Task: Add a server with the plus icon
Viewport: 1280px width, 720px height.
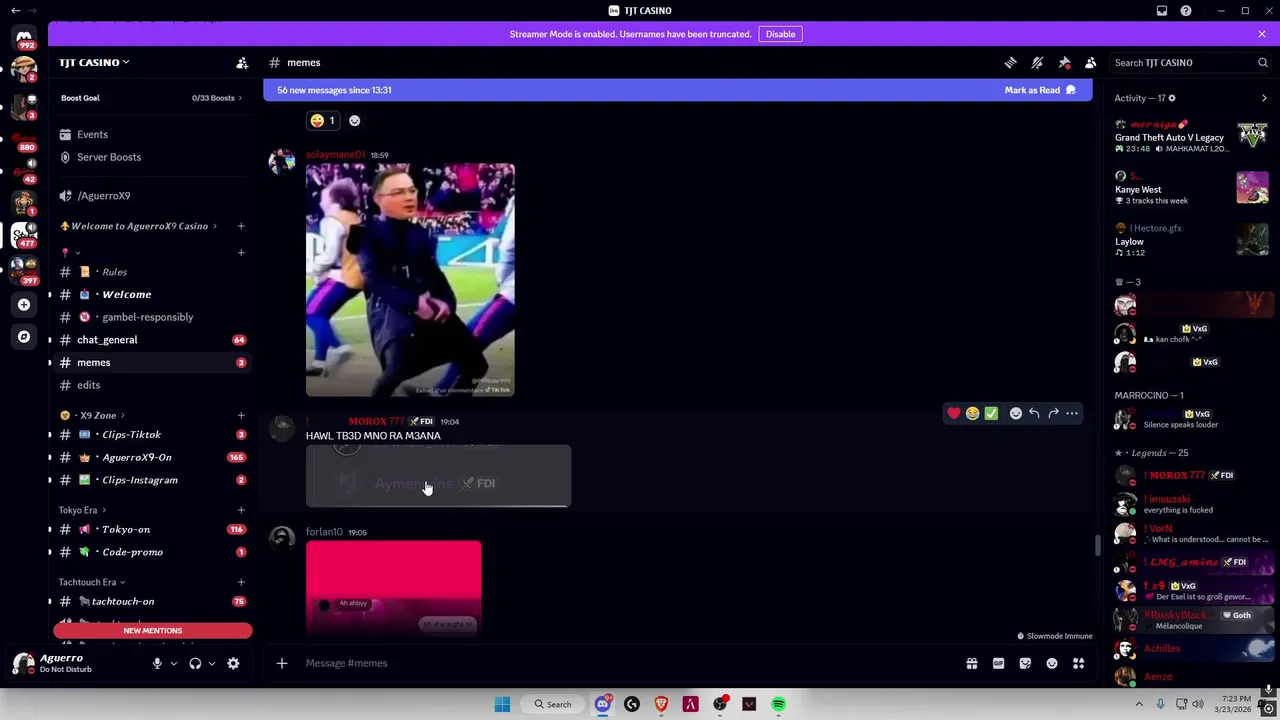Action: [24, 304]
